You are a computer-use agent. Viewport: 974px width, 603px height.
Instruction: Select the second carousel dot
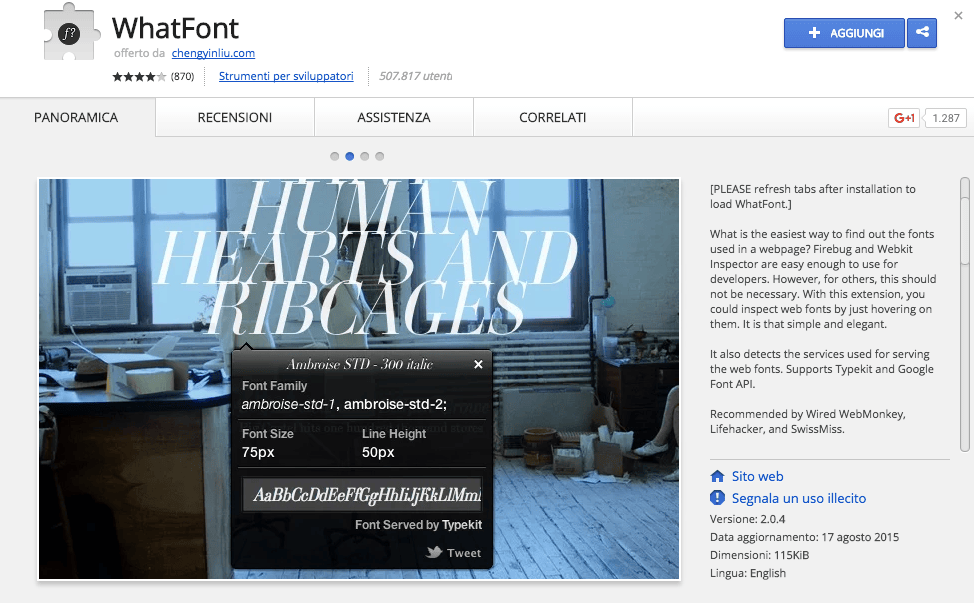coord(349,156)
